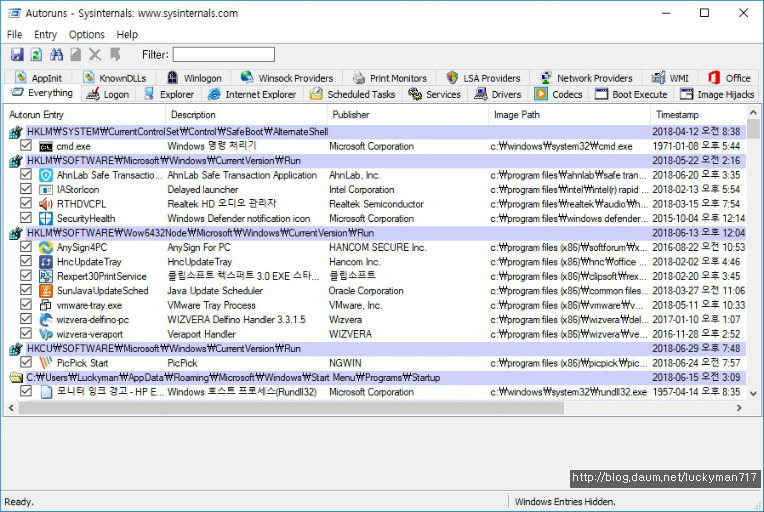Click the registry icon beside HKLM SafeBoot AlternateShell
Image resolution: width=764 pixels, height=512 pixels.
tap(16, 132)
